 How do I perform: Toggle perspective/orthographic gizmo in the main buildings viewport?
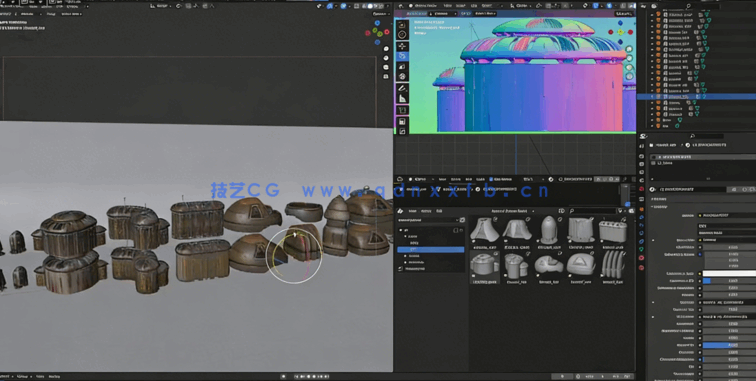point(386,76)
